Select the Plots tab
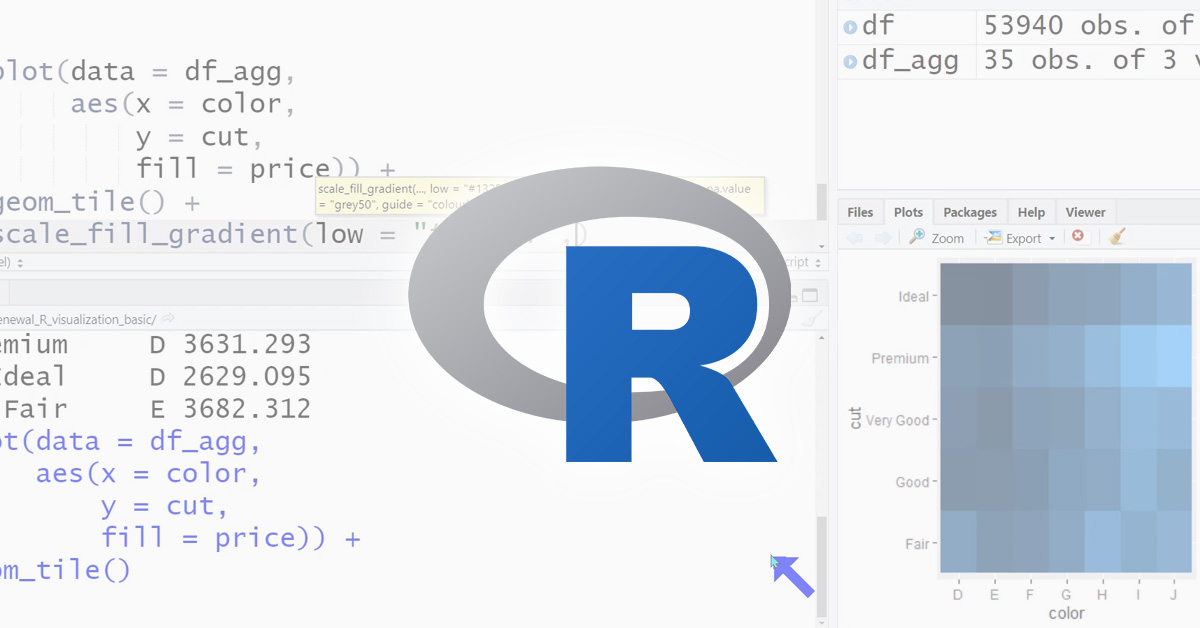1200x628 pixels. point(908,212)
